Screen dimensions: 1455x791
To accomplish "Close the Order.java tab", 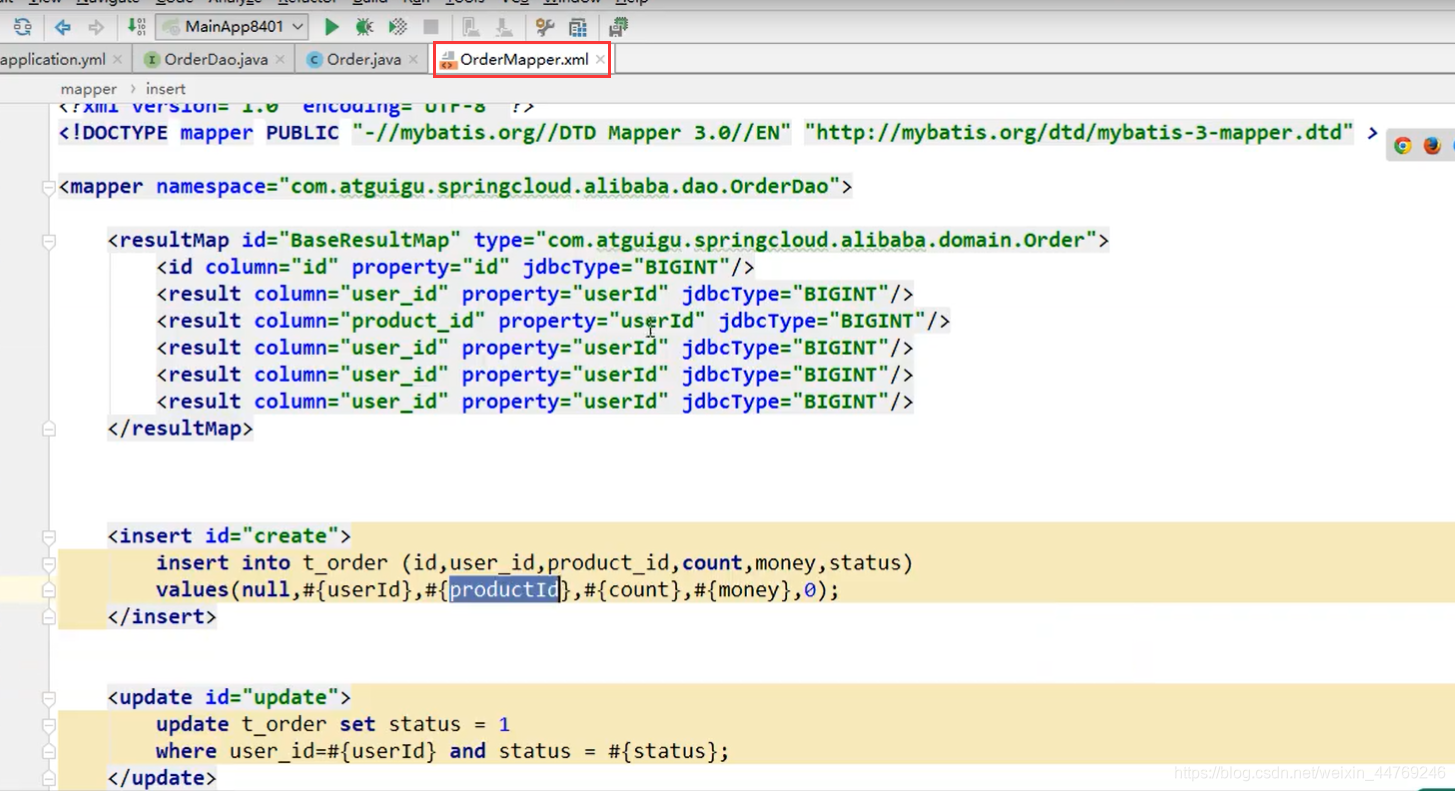I will (x=414, y=60).
